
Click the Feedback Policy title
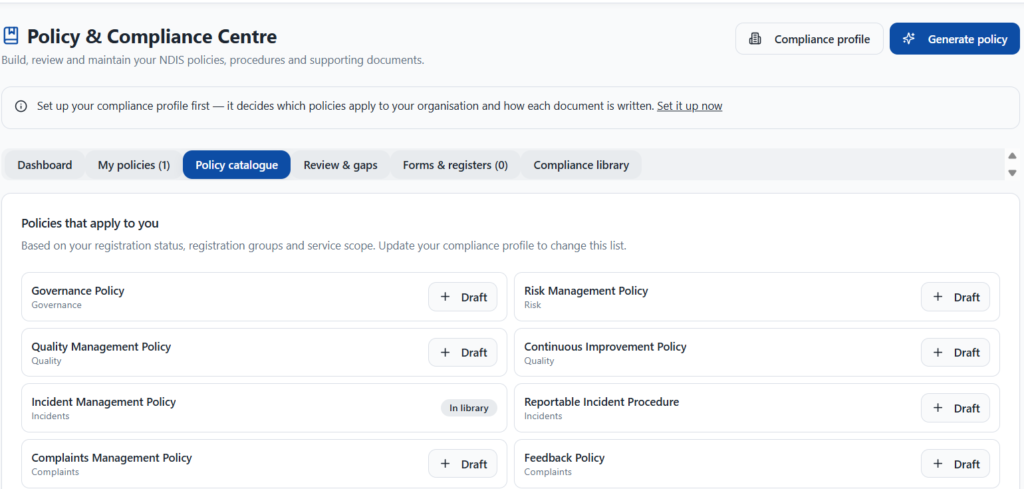[x=564, y=458]
